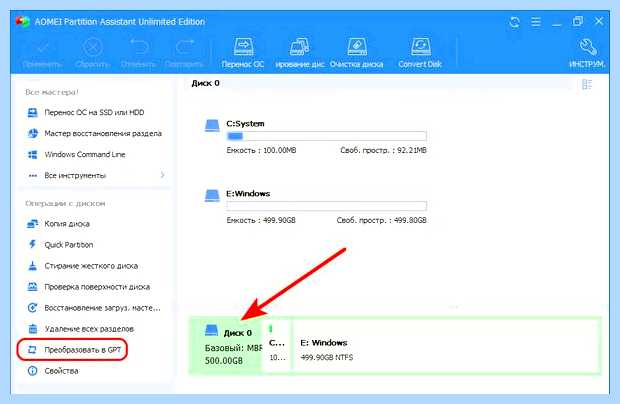Screen dimensions: 620x404
Task: Open the Очистка диска wipe tool
Action: [x=357, y=53]
